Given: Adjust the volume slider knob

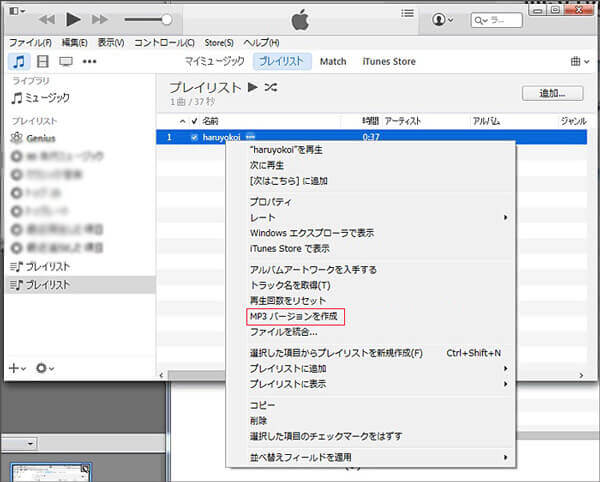Looking at the screenshot, I should 166,20.
